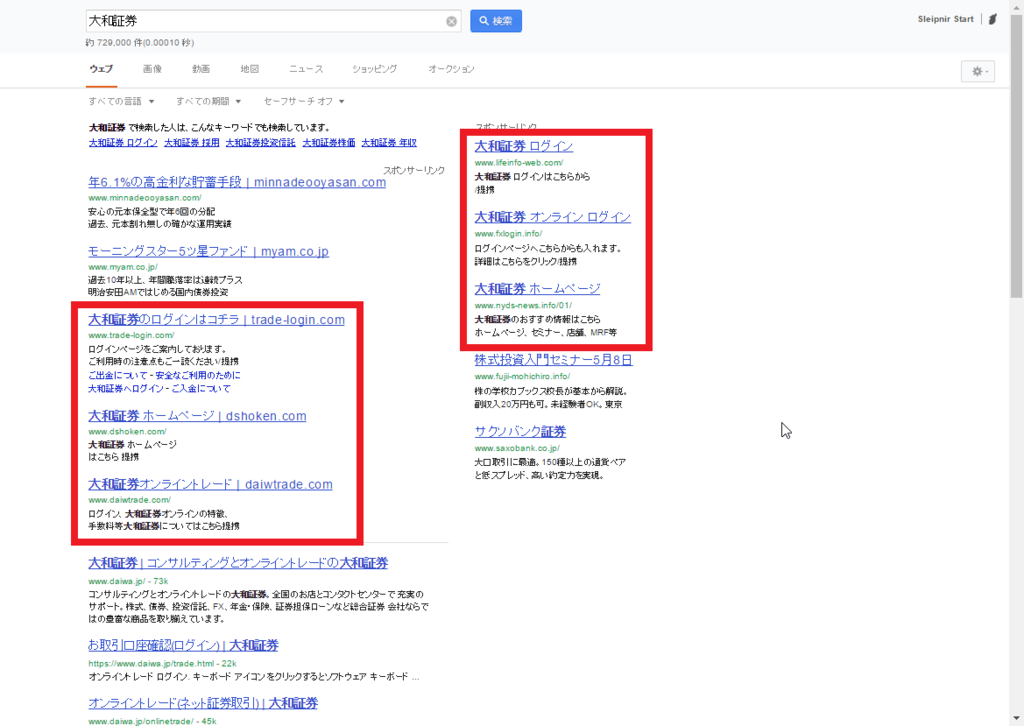Open 株式投資入門セミナー5月8日 ad link

click(553, 360)
